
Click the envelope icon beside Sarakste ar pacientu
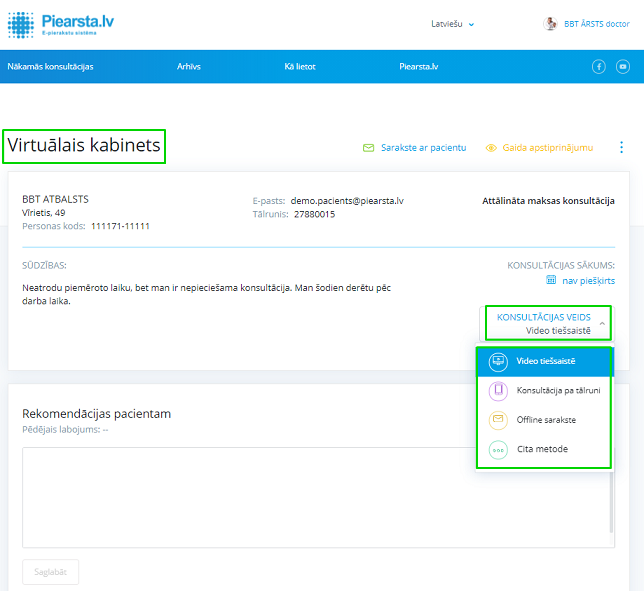[368, 148]
